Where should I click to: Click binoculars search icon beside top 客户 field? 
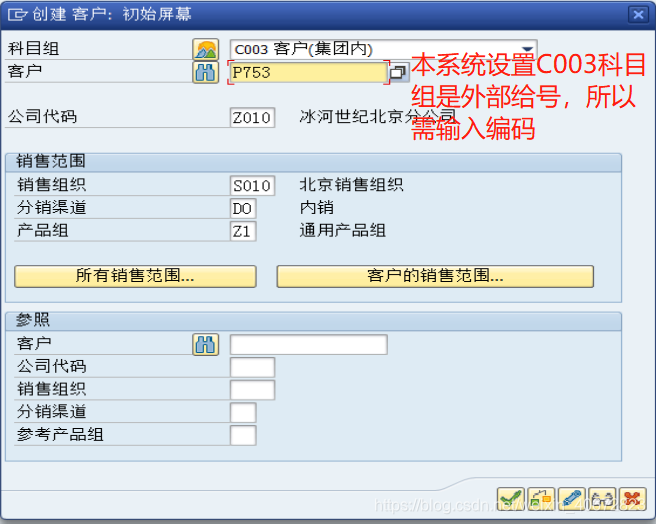click(205, 72)
